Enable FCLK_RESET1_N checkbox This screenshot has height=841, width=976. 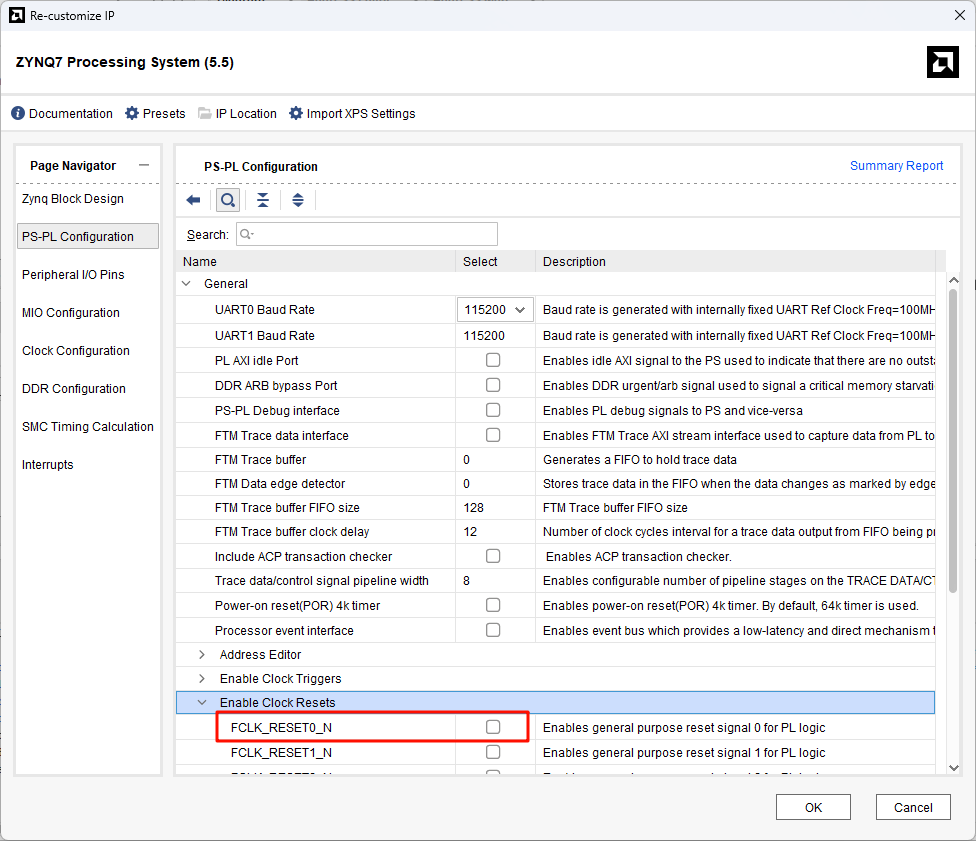[493, 752]
